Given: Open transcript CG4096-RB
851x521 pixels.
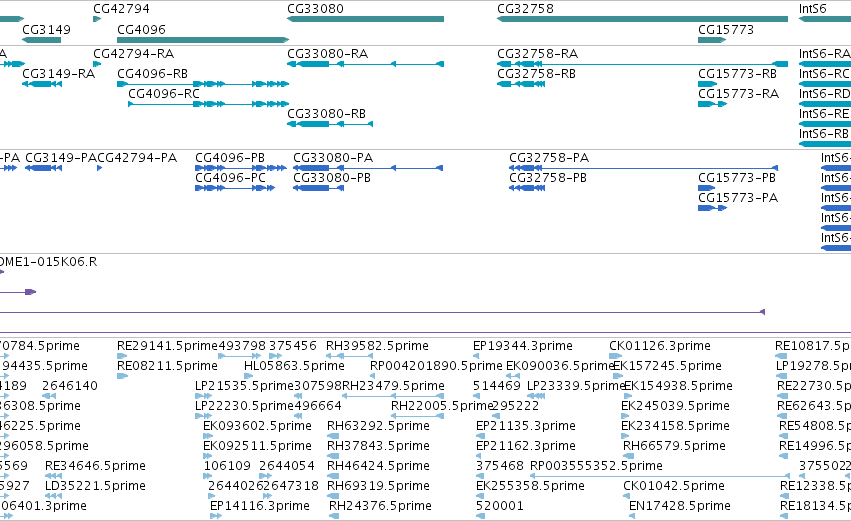Looking at the screenshot, I should 153,74.
